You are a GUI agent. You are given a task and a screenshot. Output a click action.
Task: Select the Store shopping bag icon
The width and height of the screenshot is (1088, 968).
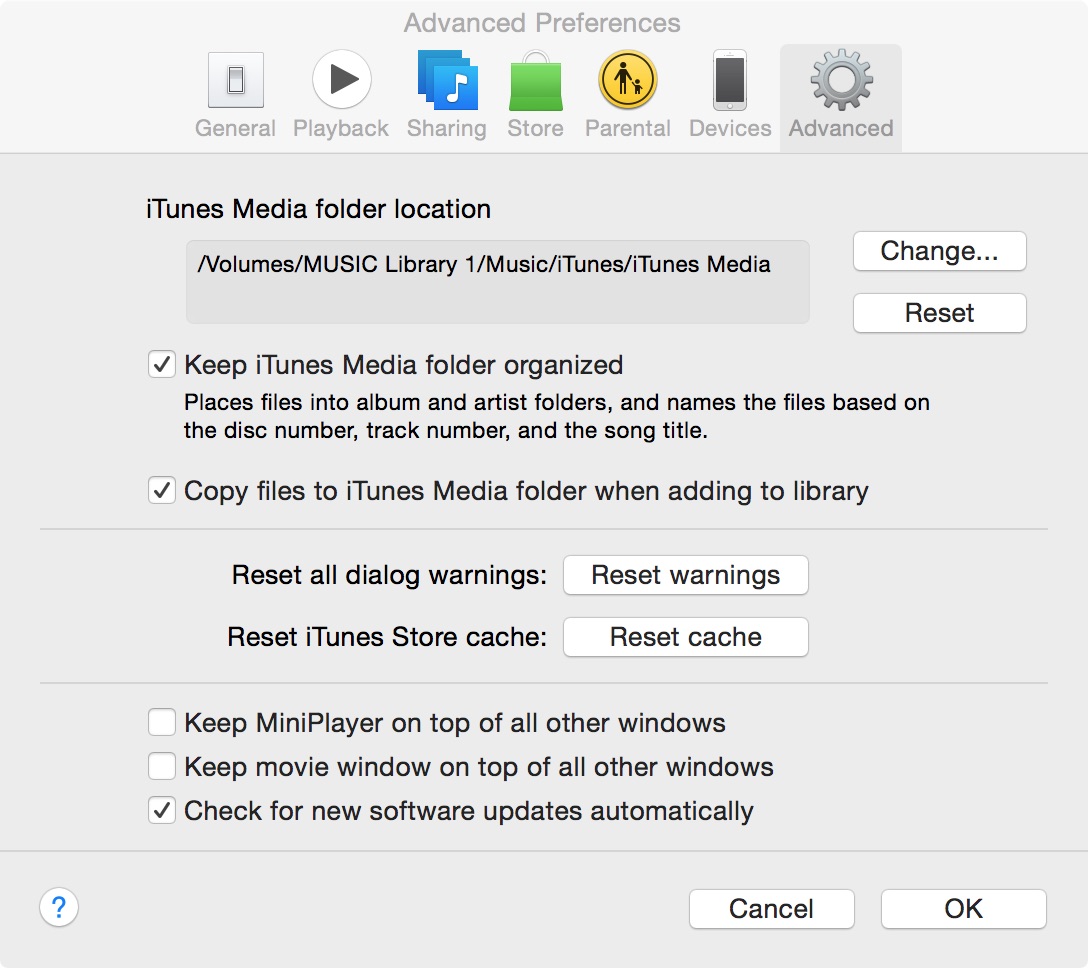pyautogui.click(x=535, y=82)
